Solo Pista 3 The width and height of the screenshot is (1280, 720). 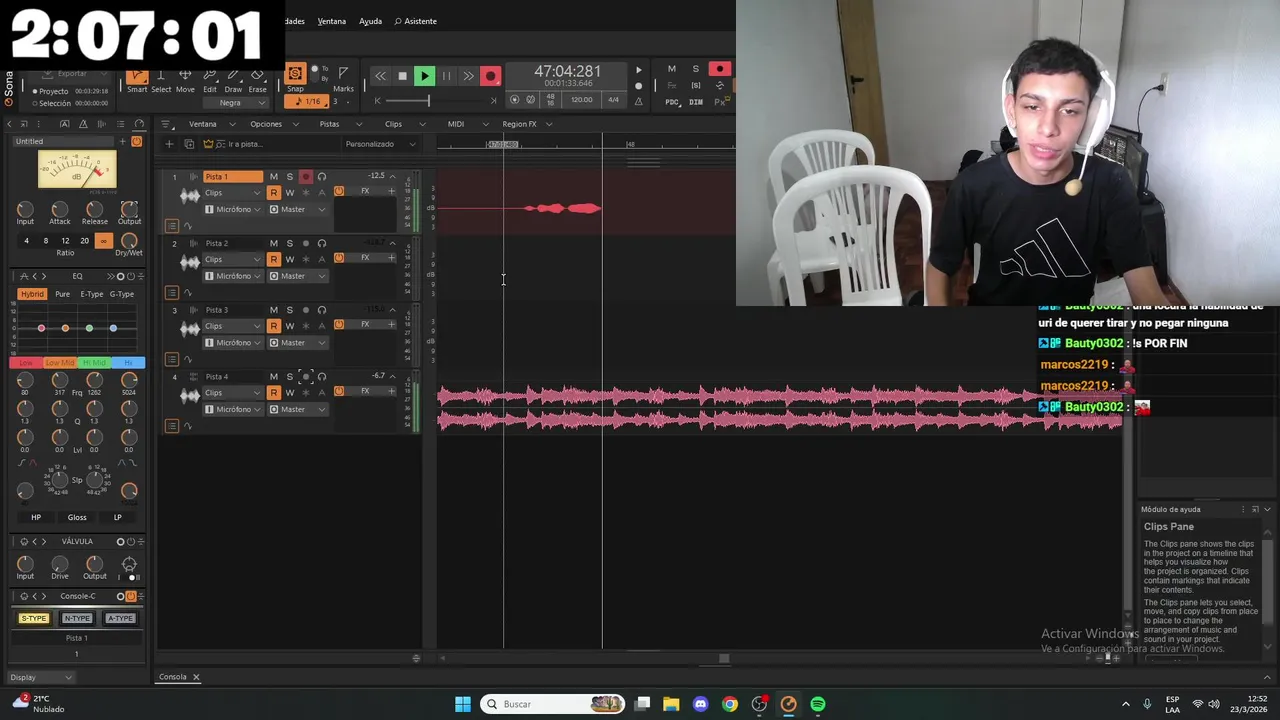click(x=290, y=310)
